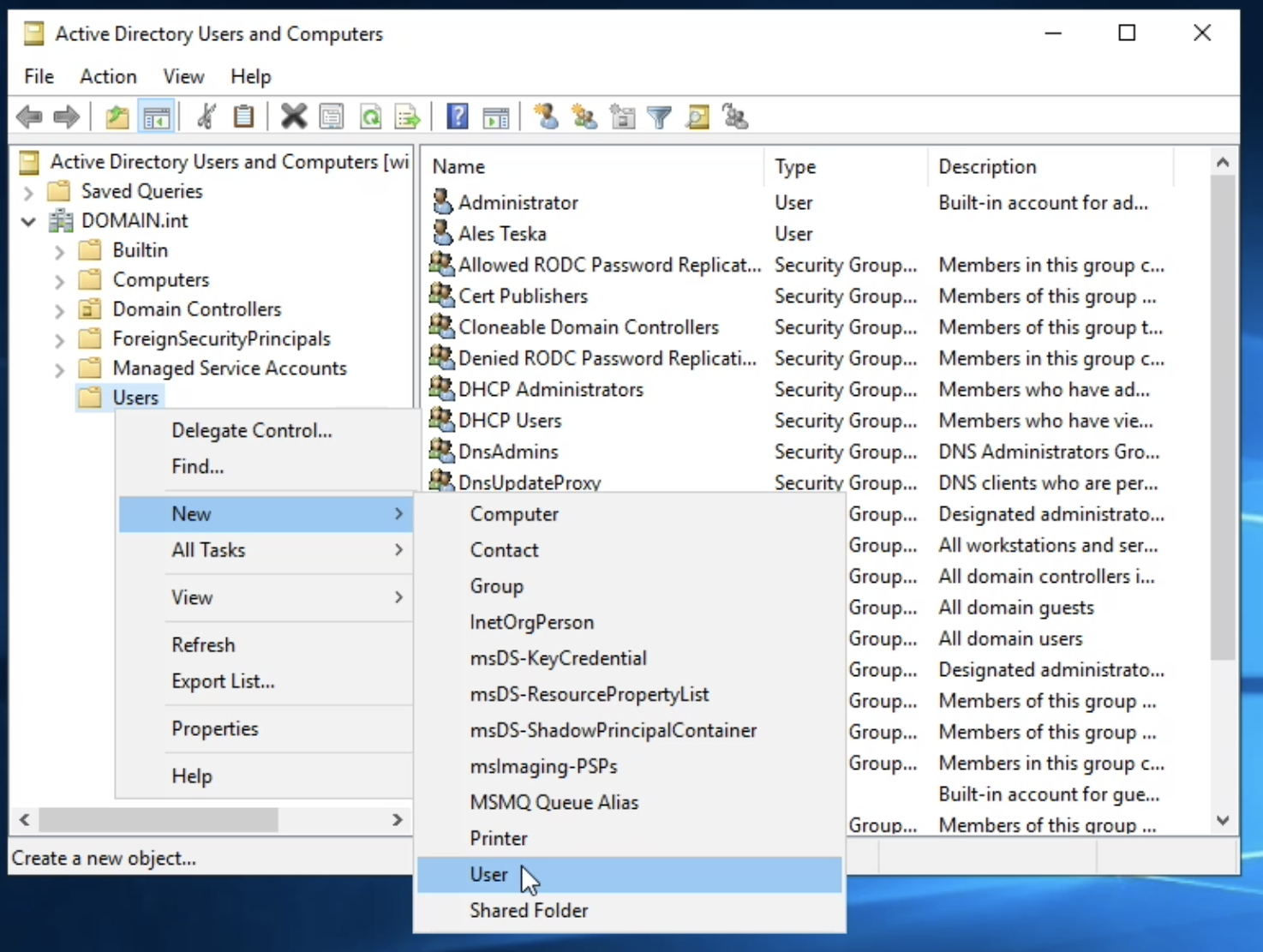Choose Delegate Control from context menu

tap(266, 430)
